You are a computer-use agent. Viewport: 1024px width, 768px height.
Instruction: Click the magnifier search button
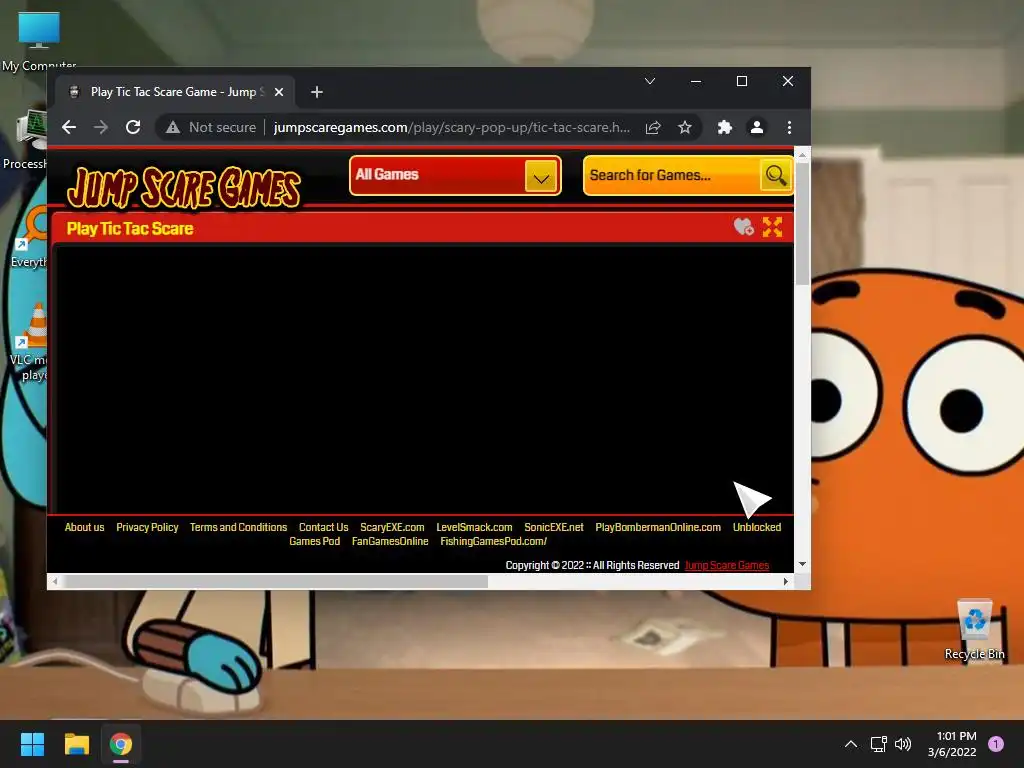(775, 175)
